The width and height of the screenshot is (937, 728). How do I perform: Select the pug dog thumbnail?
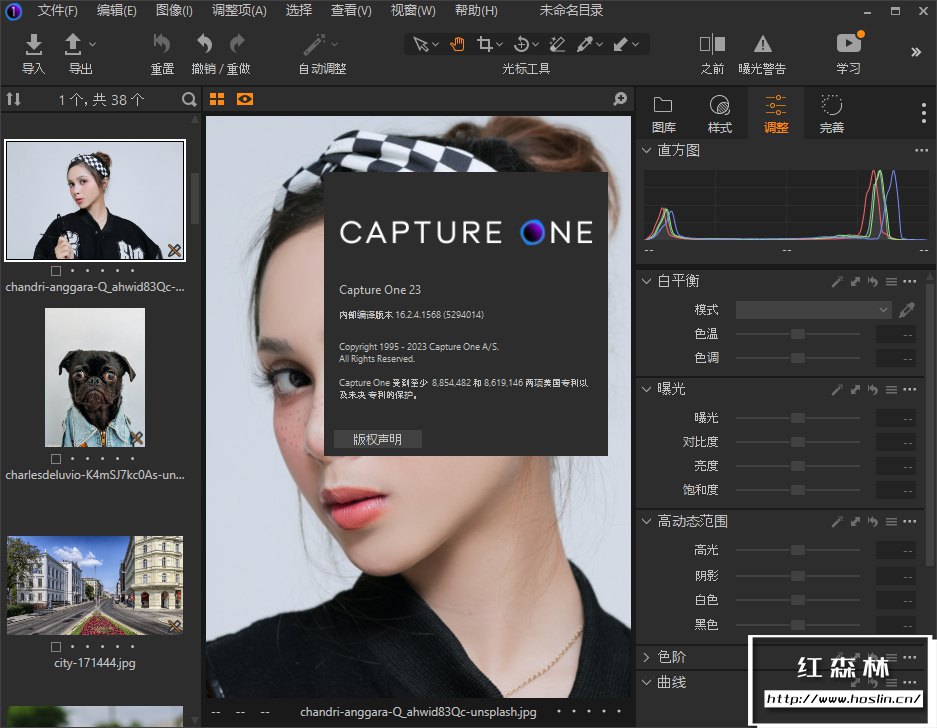[x=95, y=377]
